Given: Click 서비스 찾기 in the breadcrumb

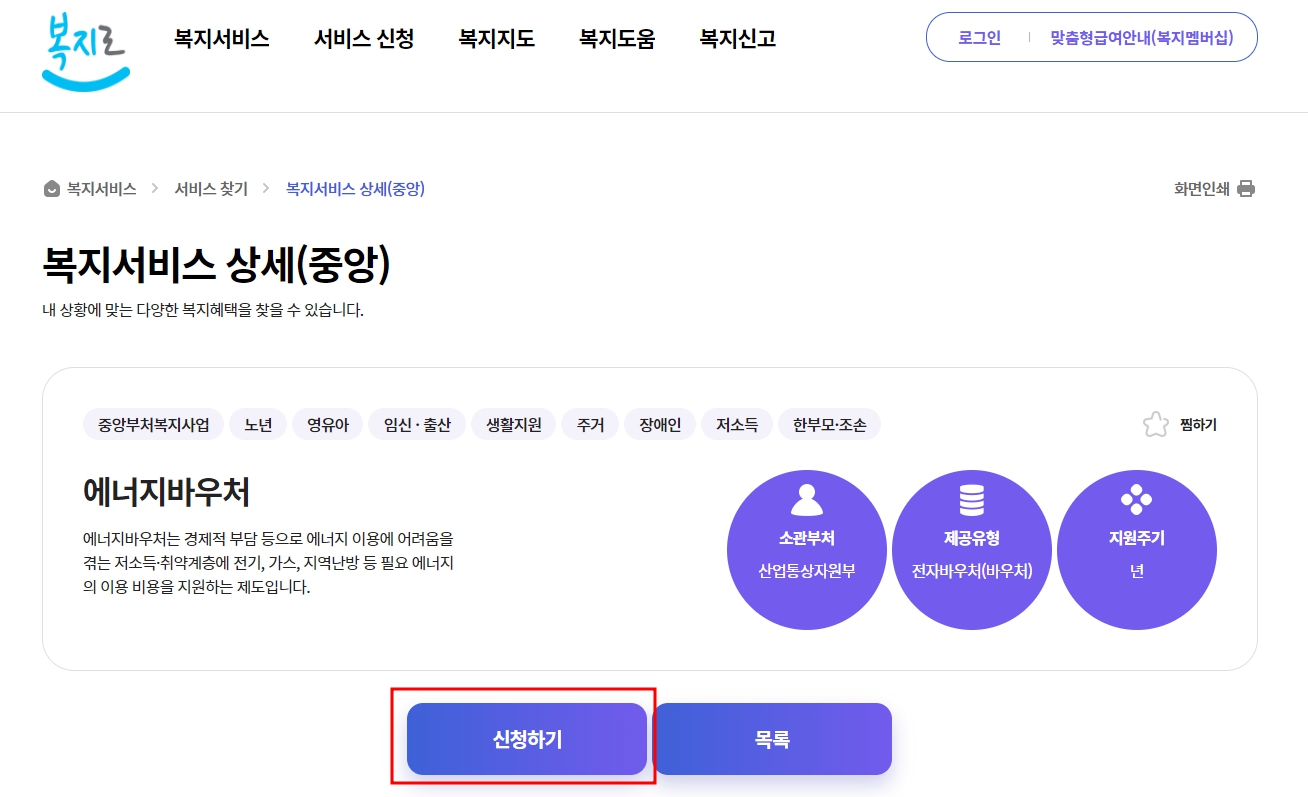Looking at the screenshot, I should 211,189.
